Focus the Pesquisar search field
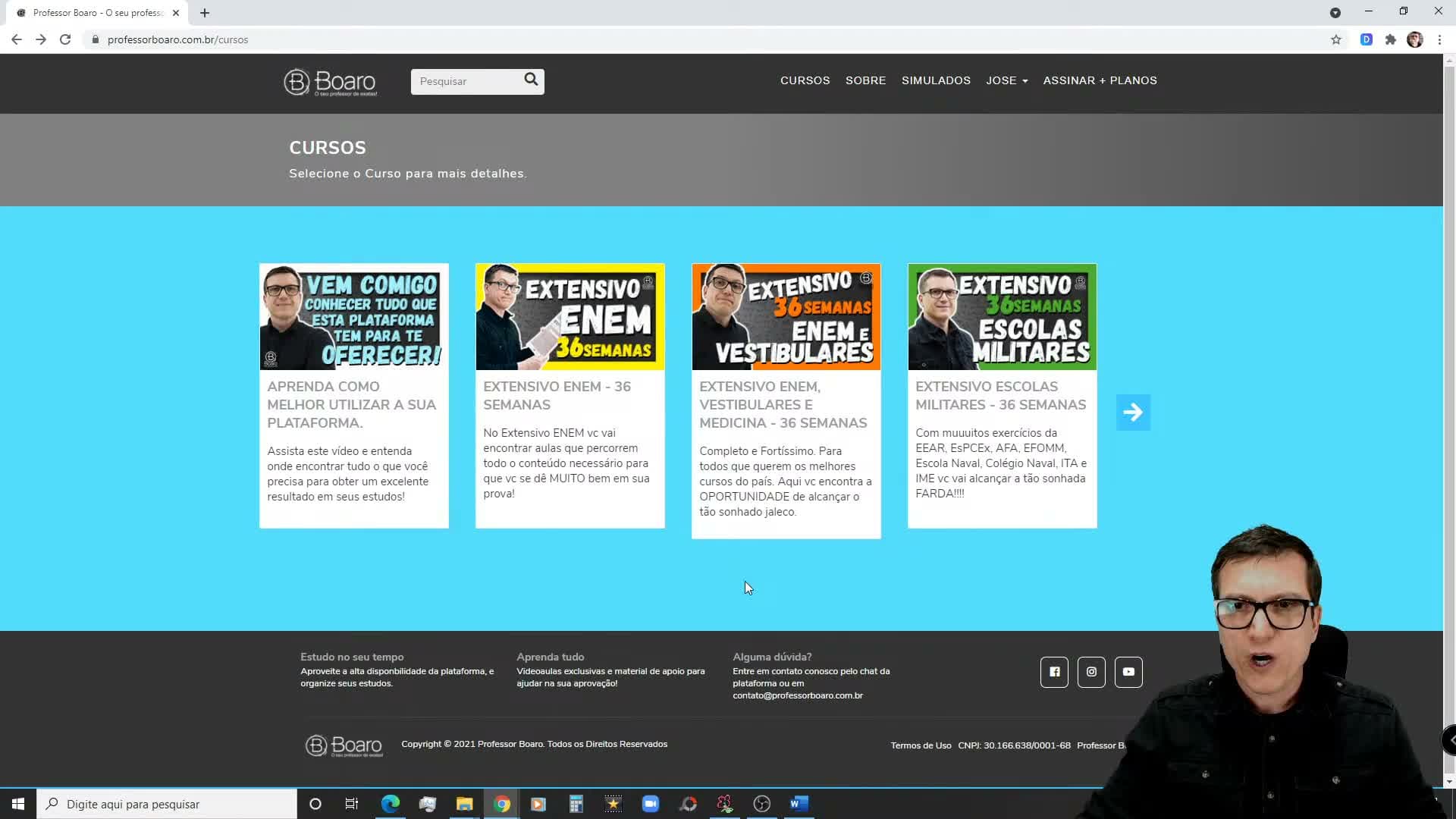The height and width of the screenshot is (819, 1456). point(467,81)
